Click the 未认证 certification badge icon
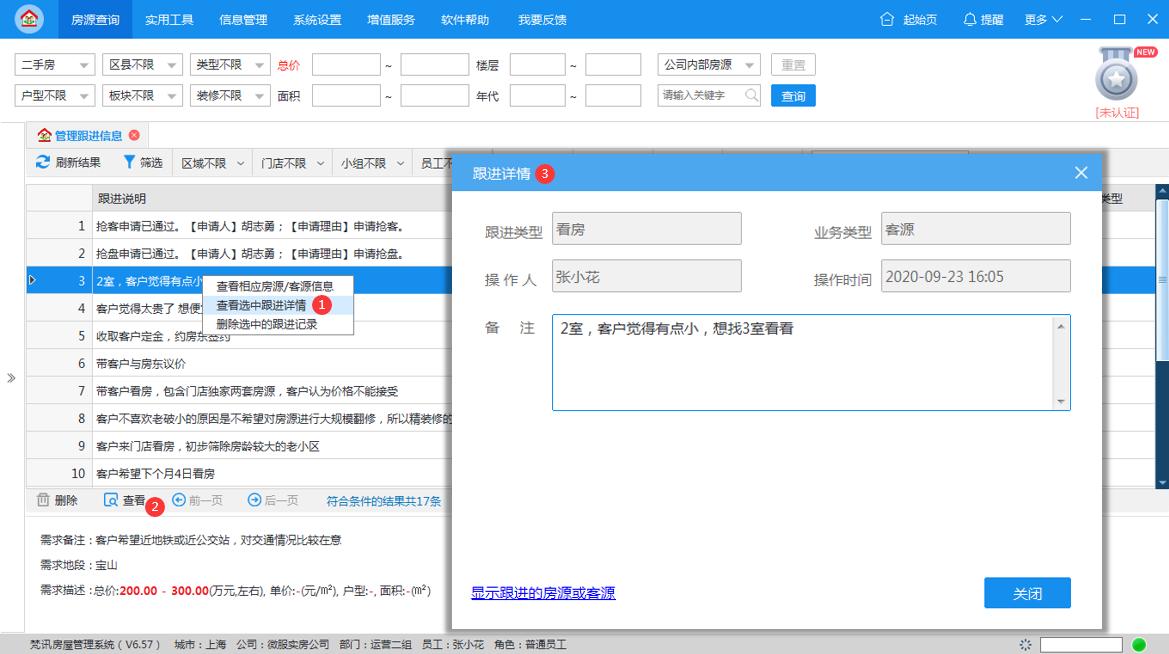Screen dimensions: 1169x654 1113,79
